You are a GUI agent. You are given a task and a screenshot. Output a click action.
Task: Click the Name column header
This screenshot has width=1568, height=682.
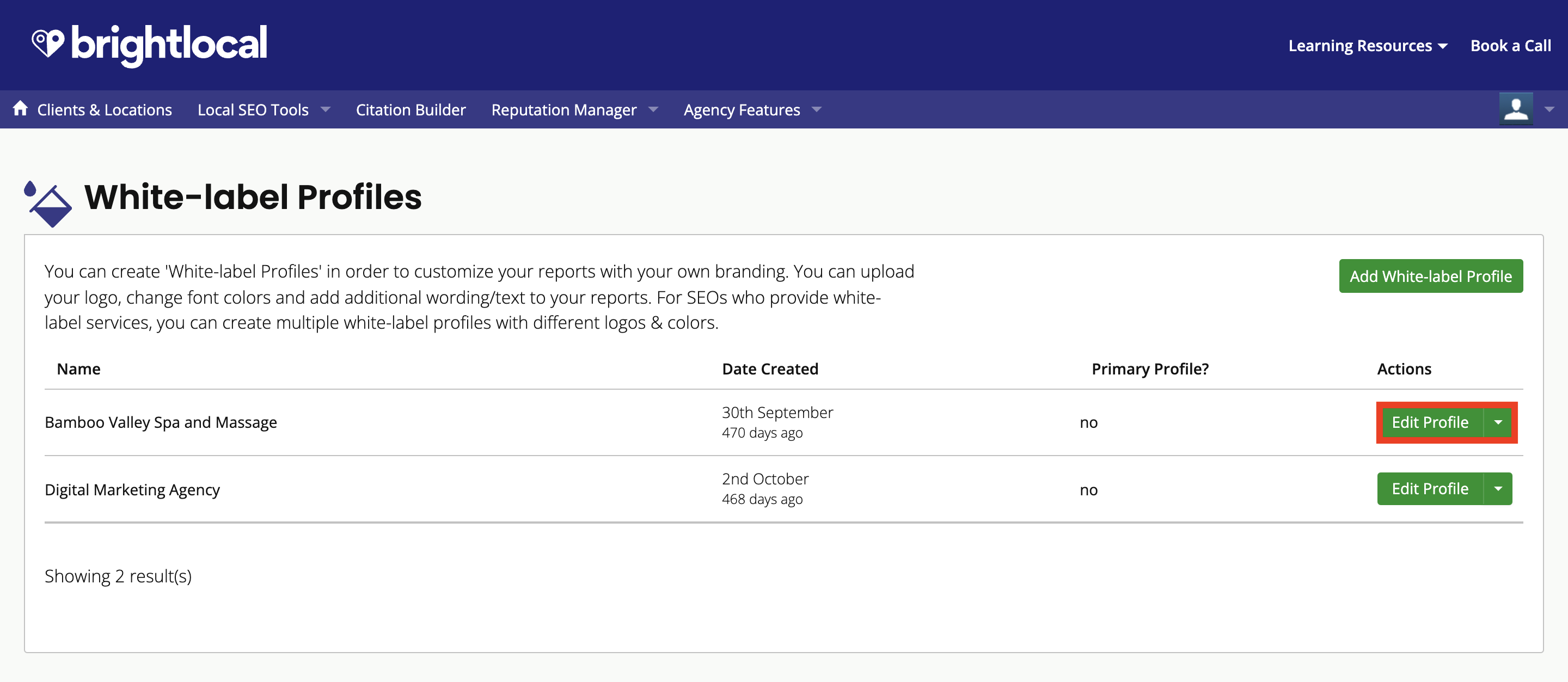(x=78, y=368)
